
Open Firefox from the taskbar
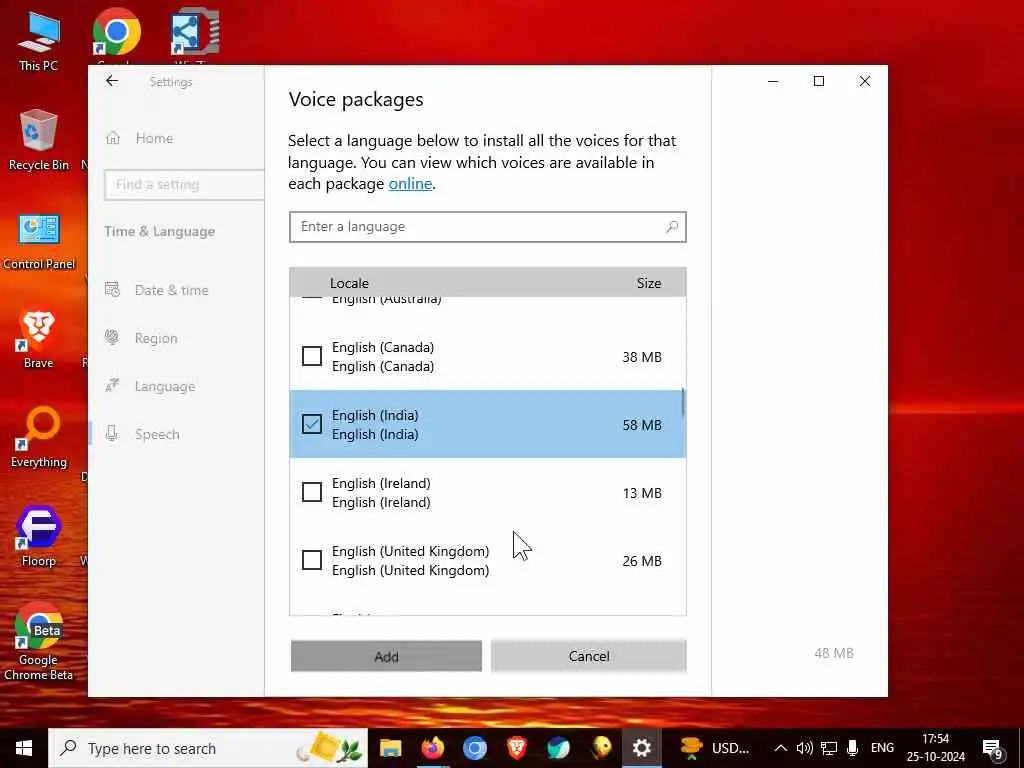432,748
